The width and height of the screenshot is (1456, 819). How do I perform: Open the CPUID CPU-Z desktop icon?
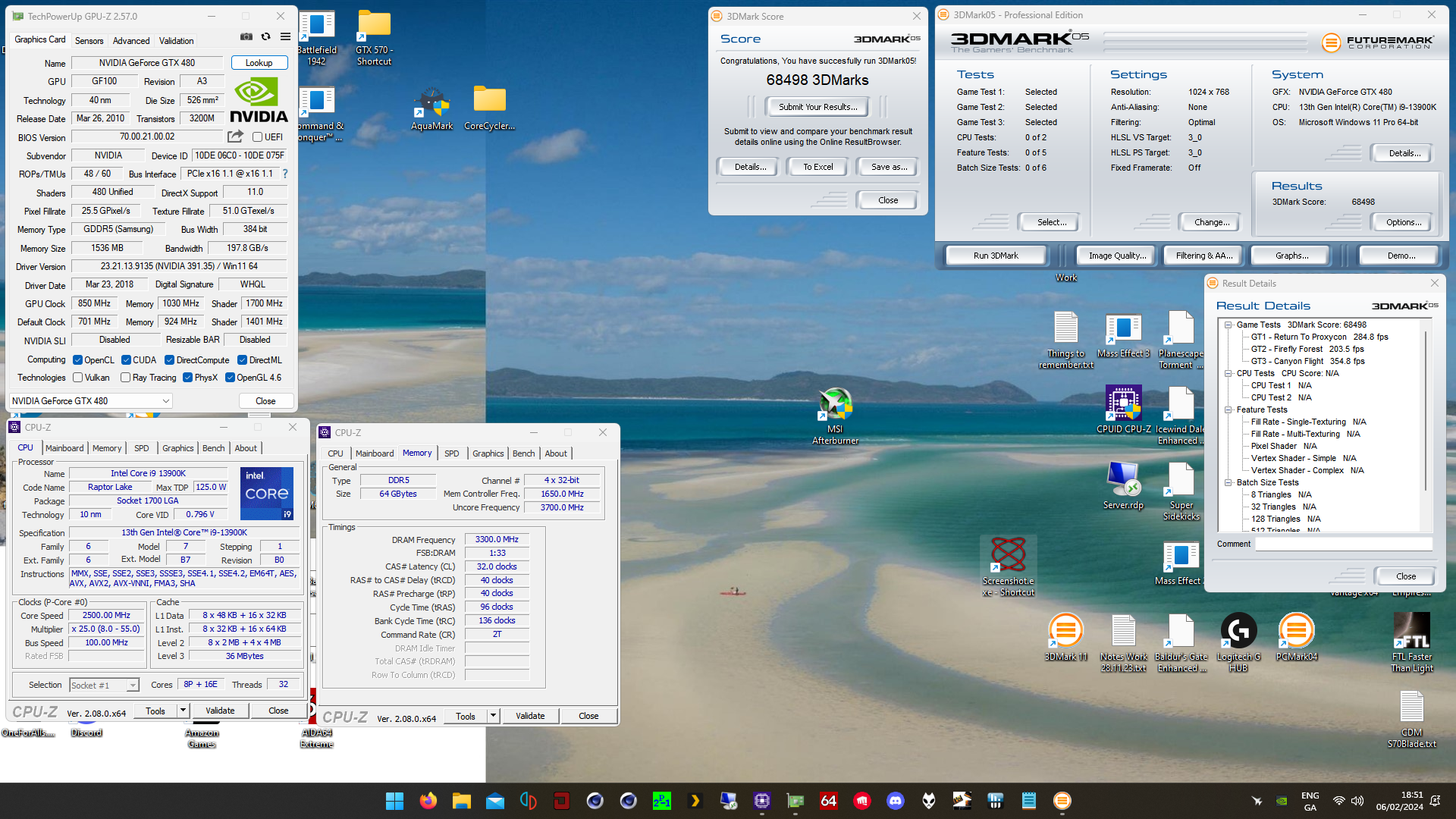(x=1123, y=409)
